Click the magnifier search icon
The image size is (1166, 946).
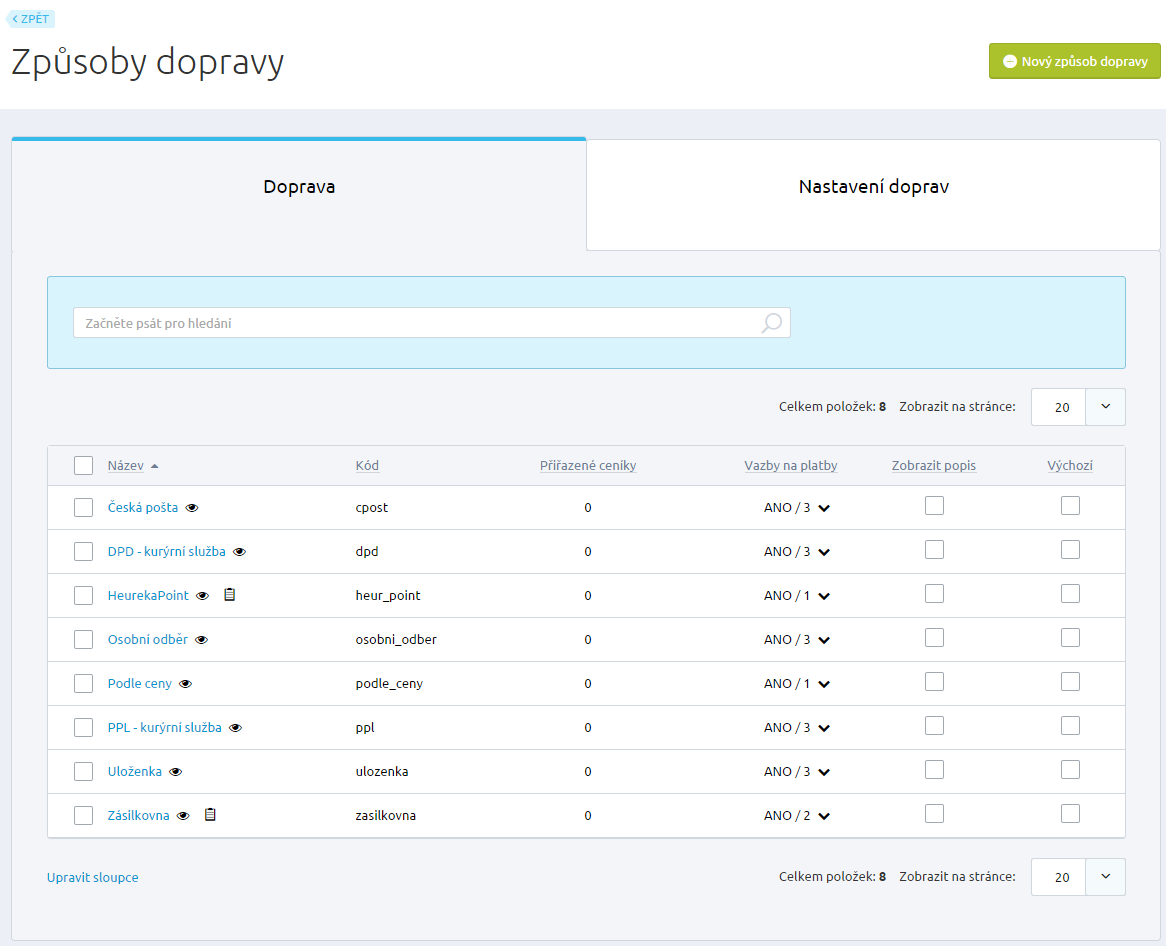click(x=772, y=323)
